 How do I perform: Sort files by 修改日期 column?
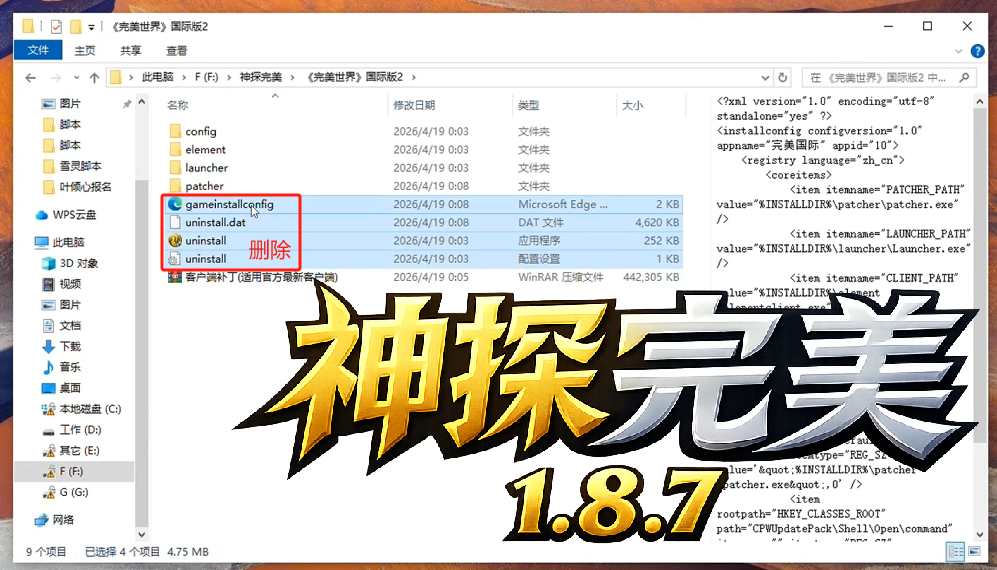[x=414, y=105]
